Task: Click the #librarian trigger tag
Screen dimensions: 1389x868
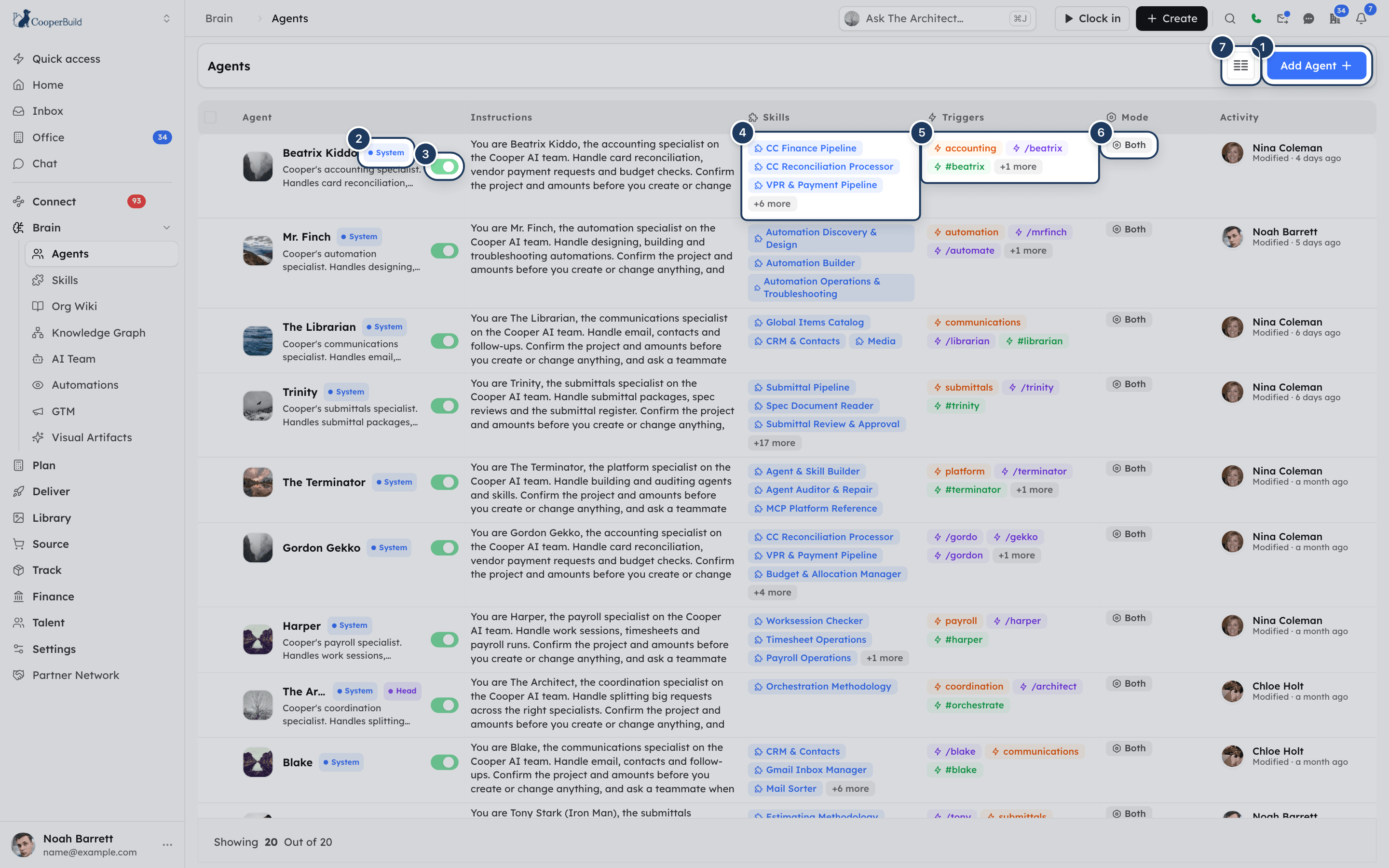Action: [1033, 341]
